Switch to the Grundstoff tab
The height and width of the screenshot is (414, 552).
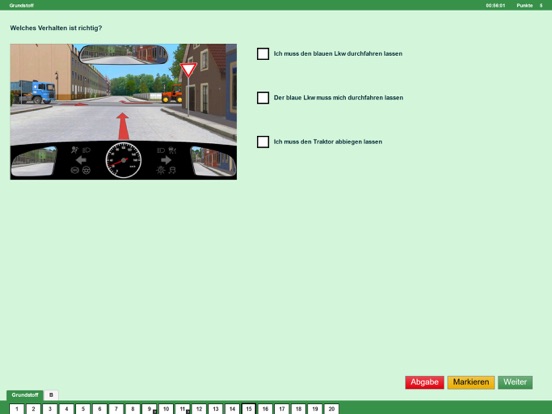(25, 395)
